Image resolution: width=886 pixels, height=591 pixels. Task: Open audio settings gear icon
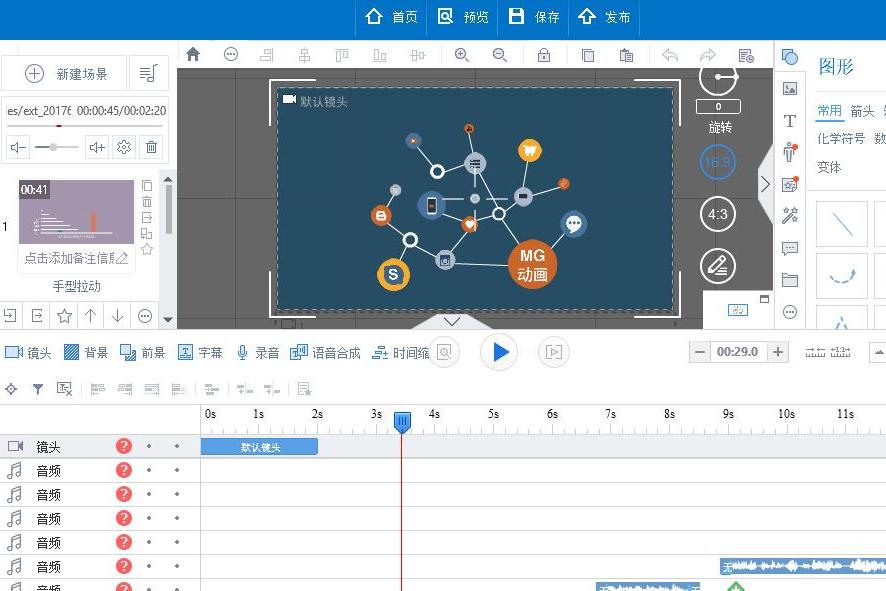pos(124,147)
